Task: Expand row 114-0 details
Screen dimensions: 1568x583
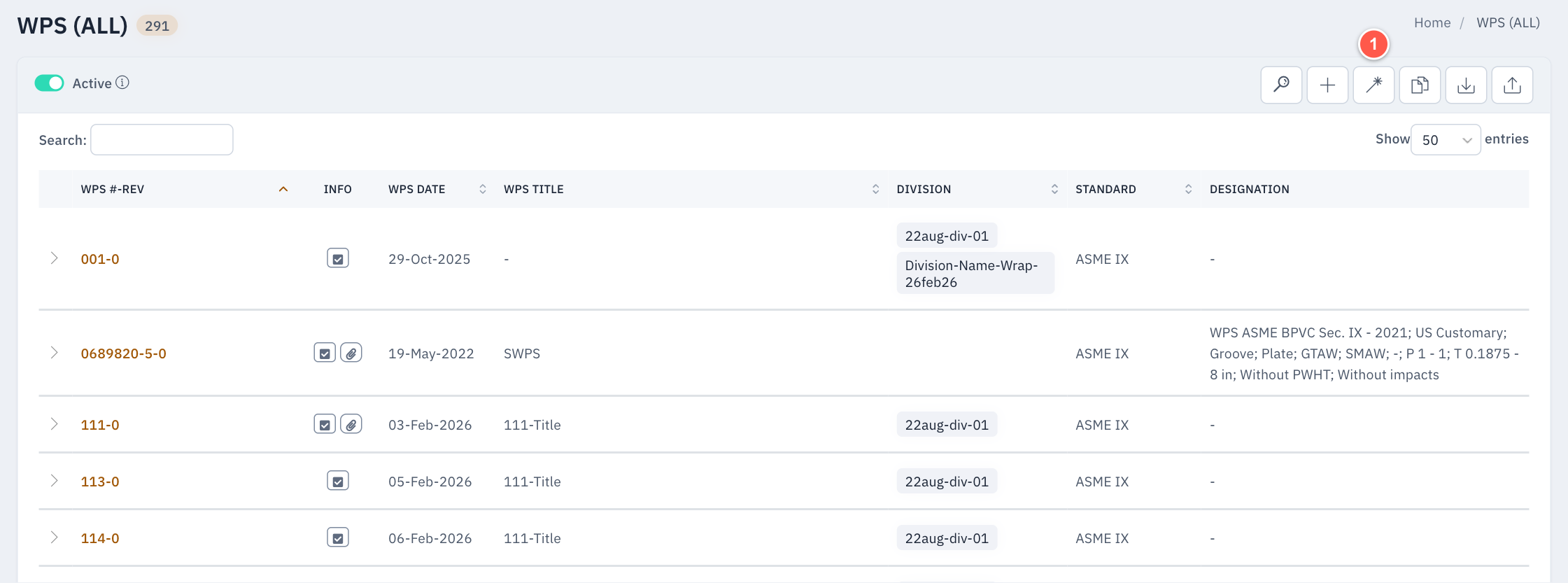Action: pyautogui.click(x=54, y=538)
